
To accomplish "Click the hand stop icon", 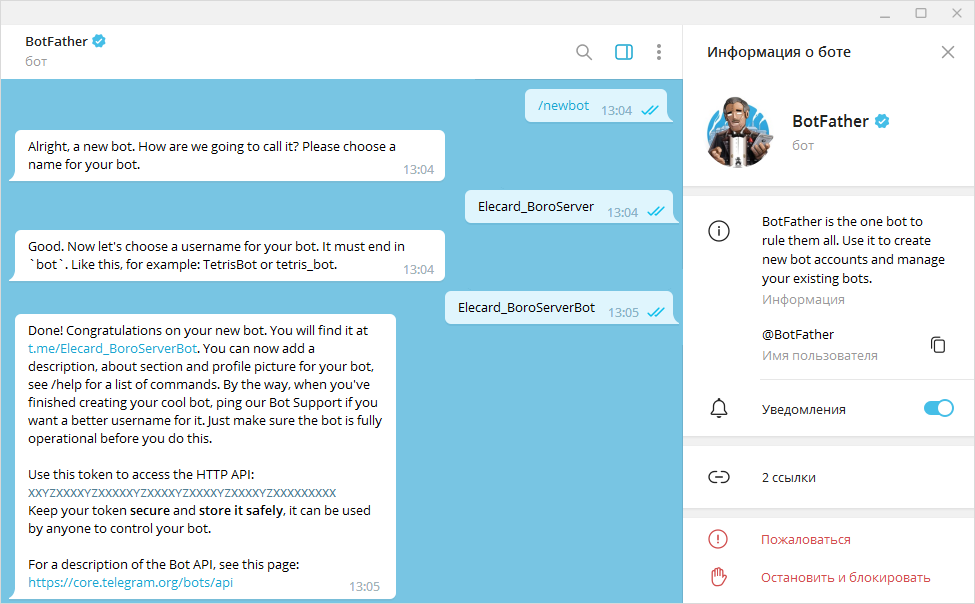I will [718, 577].
